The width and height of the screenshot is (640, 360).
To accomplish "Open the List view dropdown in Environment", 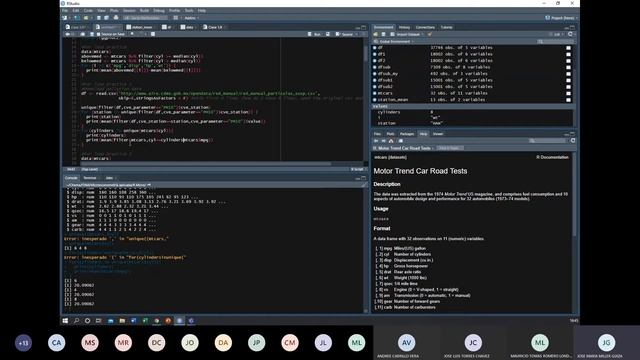I will coord(557,34).
